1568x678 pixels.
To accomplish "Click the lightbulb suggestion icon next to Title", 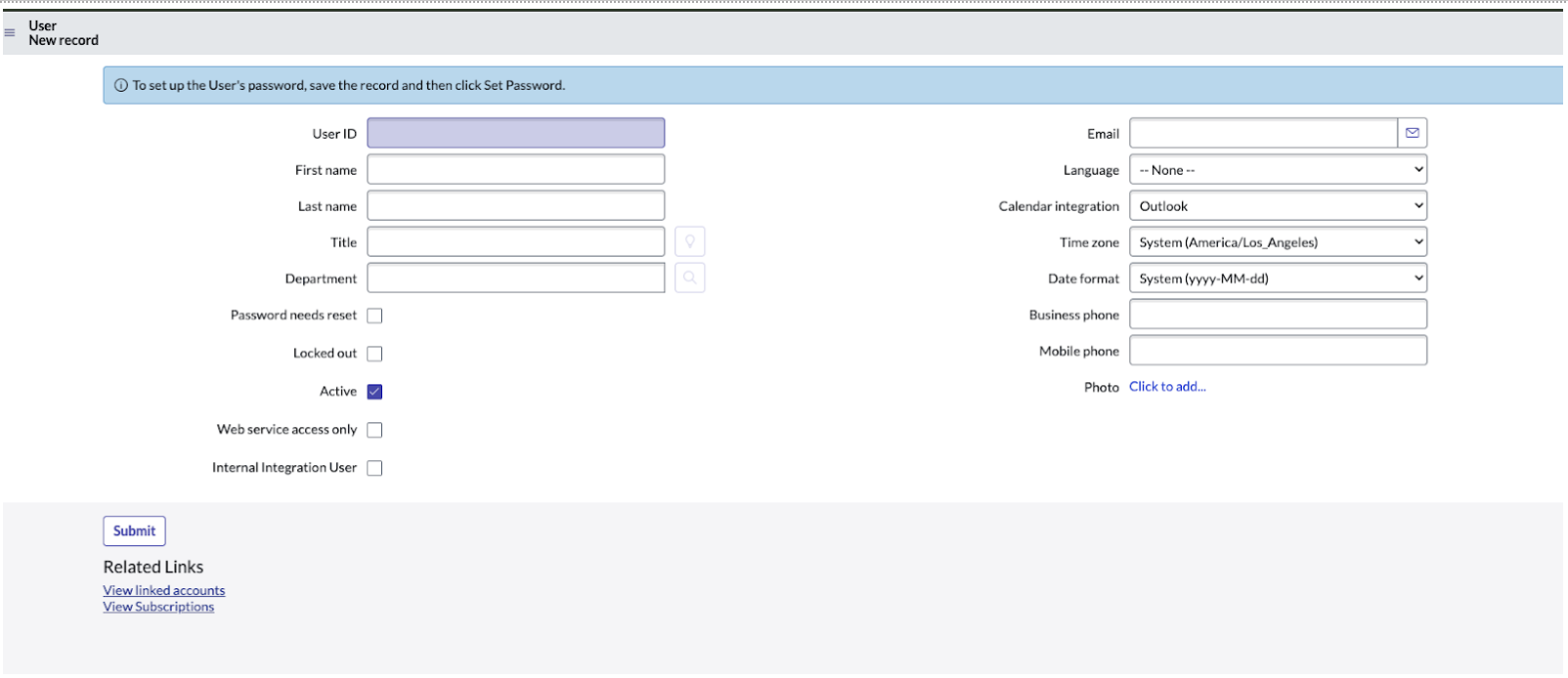I will click(x=689, y=242).
